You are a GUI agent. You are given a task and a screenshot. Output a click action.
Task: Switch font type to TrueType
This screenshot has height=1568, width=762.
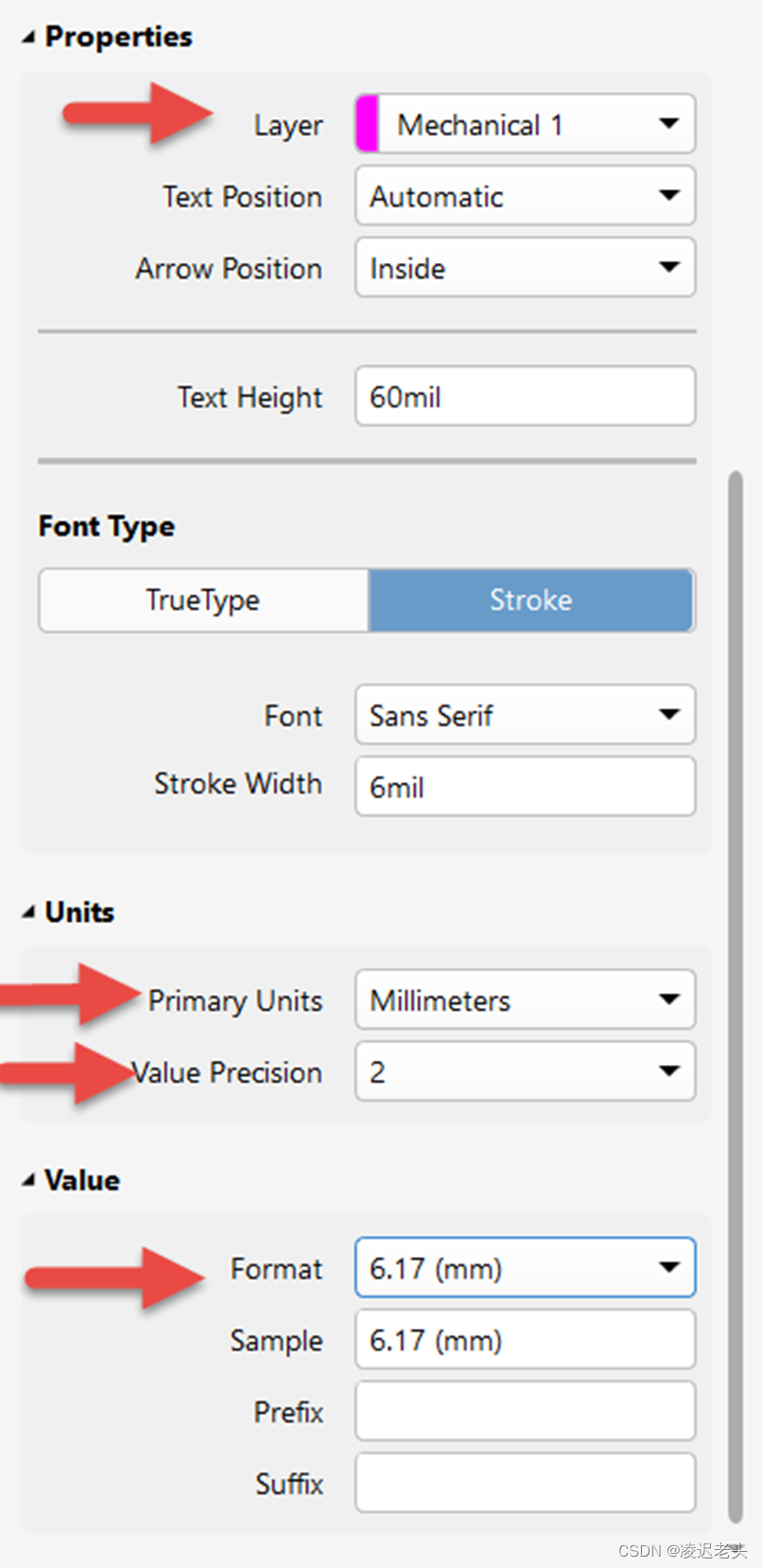coord(203,600)
